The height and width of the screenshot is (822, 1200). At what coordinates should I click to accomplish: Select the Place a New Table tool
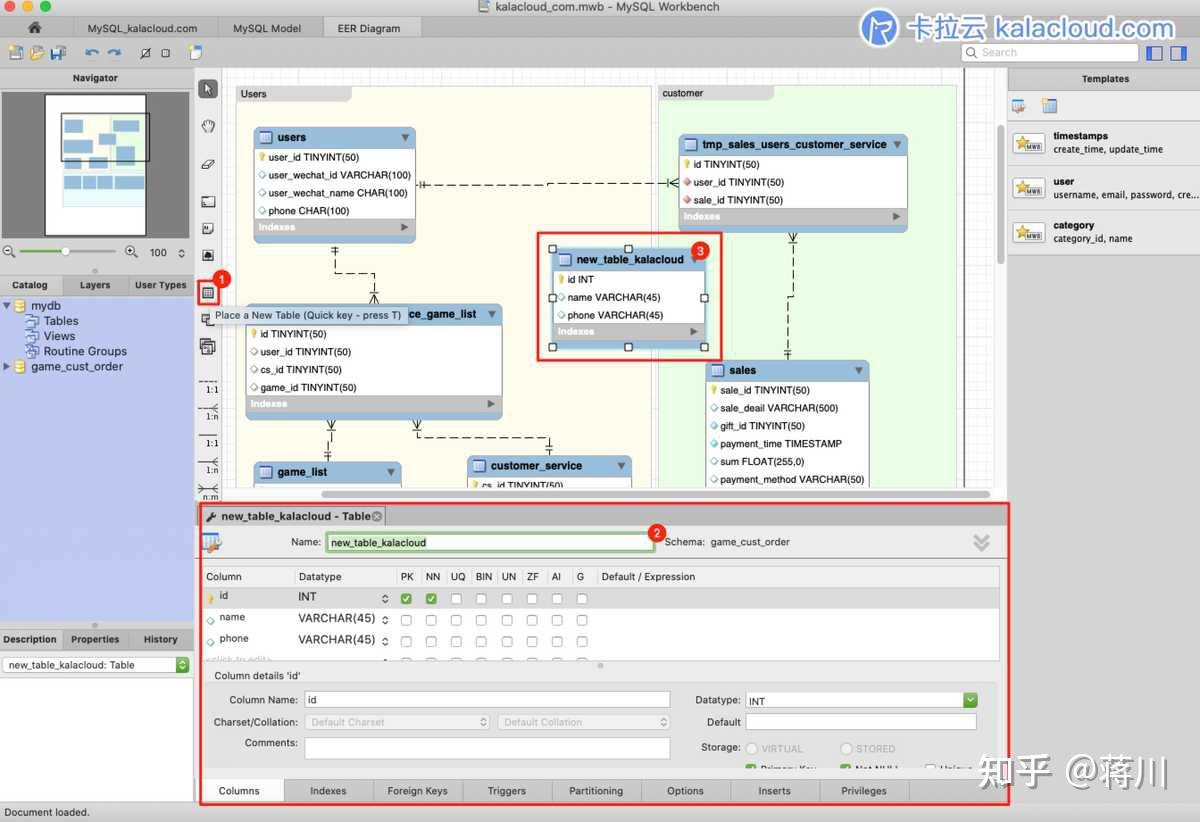click(x=209, y=290)
